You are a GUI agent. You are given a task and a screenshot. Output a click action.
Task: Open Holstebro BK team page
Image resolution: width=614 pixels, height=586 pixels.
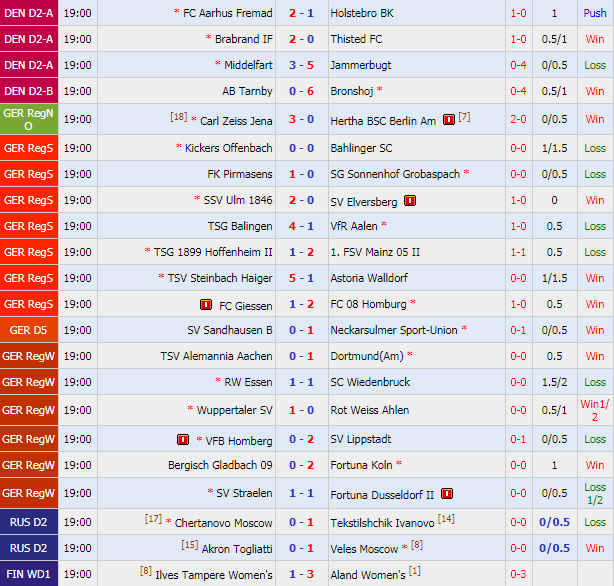coord(362,13)
